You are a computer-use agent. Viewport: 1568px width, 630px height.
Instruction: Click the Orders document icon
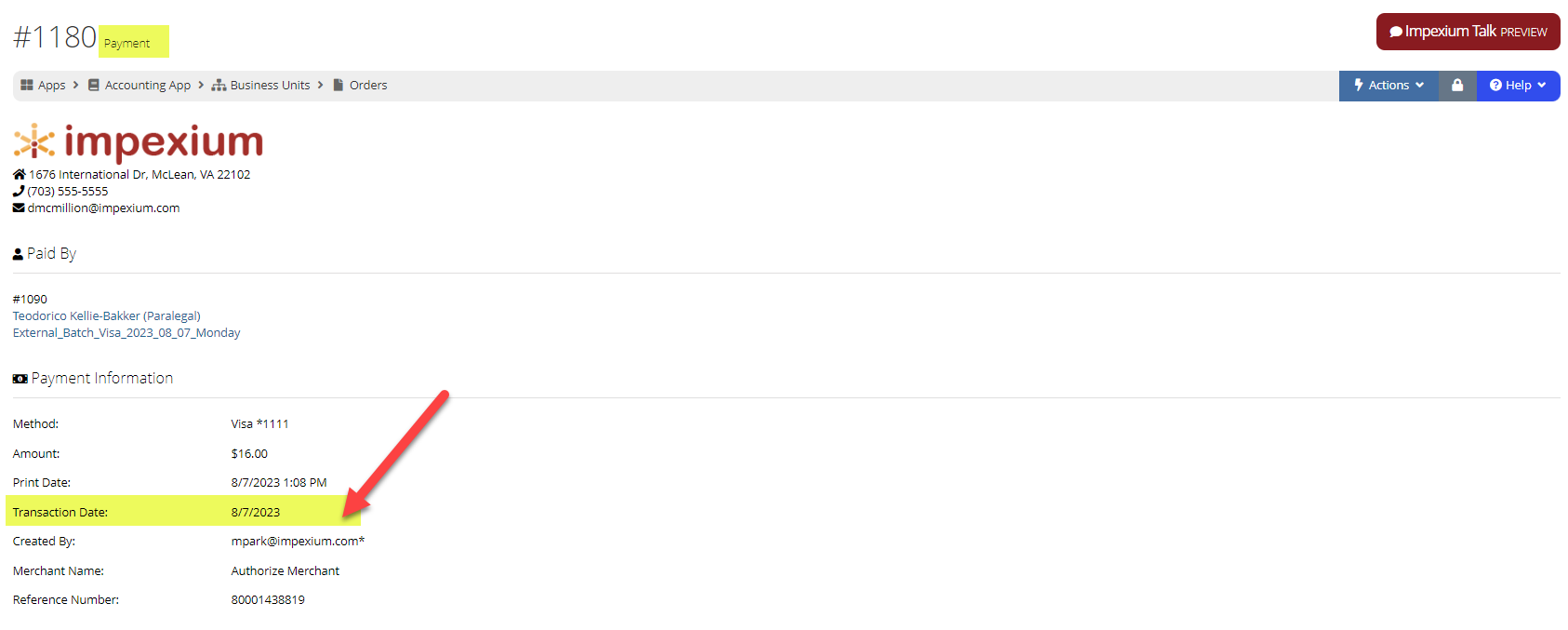click(x=339, y=85)
